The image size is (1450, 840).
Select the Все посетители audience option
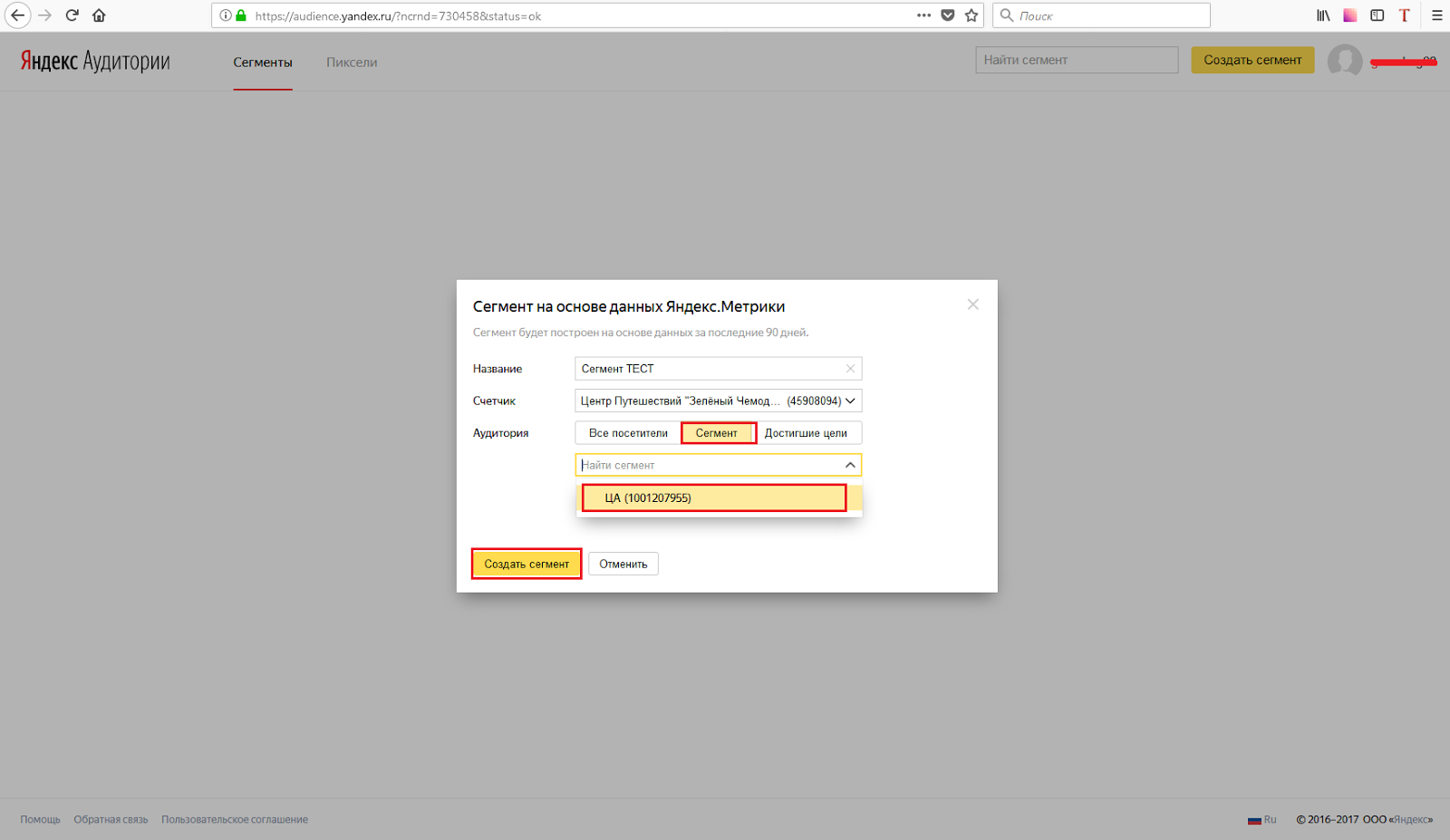628,433
